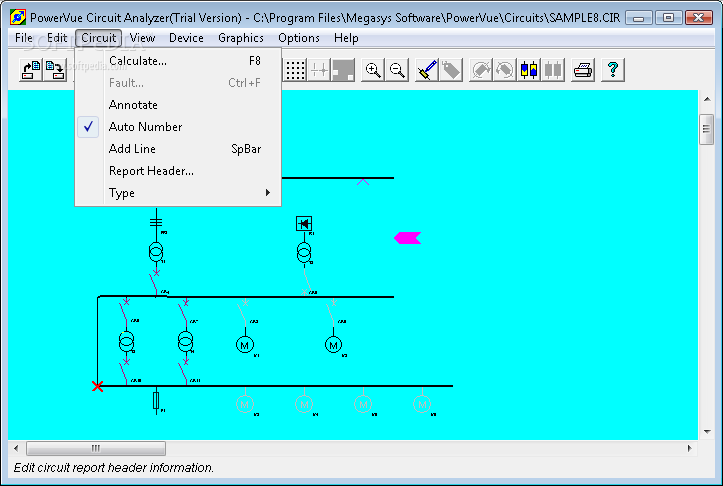The image size is (723, 486).
Task: Toggle the Auto Number checked menu option
Action: [x=178, y=127]
